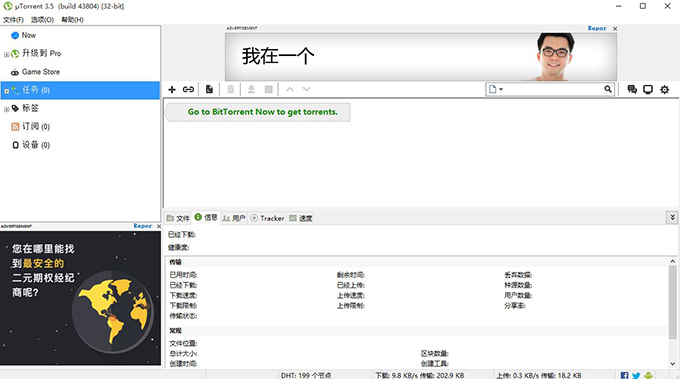Image resolution: width=680 pixels, height=379 pixels.
Task: Click the Android icon in status bar
Action: point(648,375)
